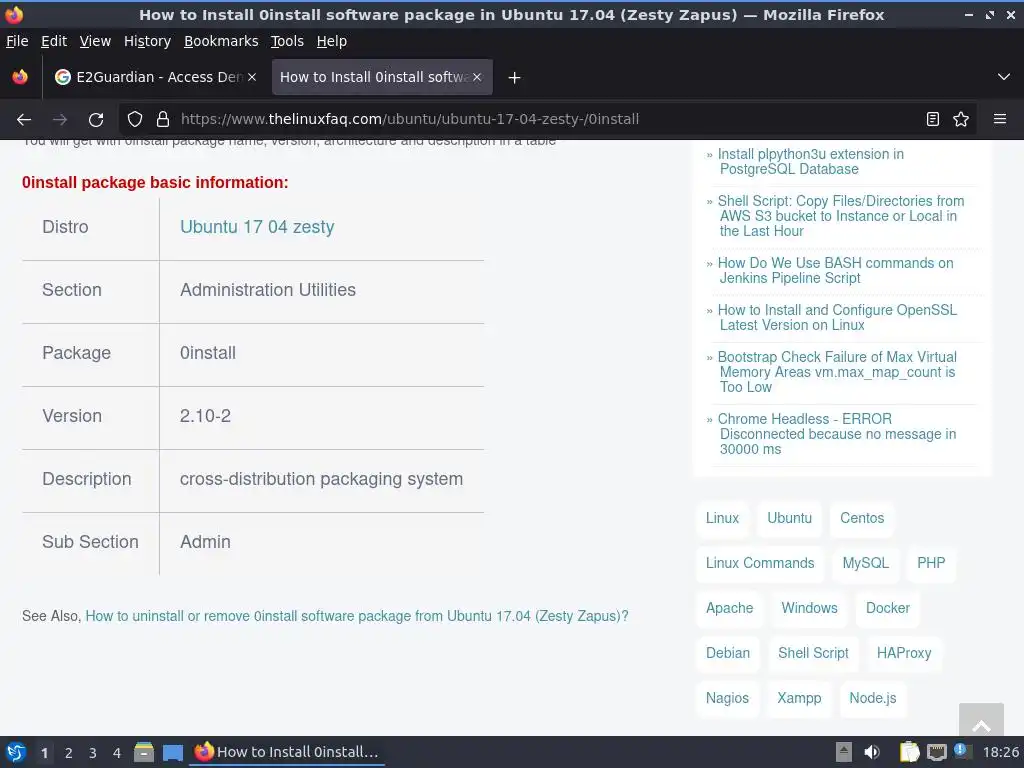
Task: Click the Linux tag
Action: pos(722,518)
